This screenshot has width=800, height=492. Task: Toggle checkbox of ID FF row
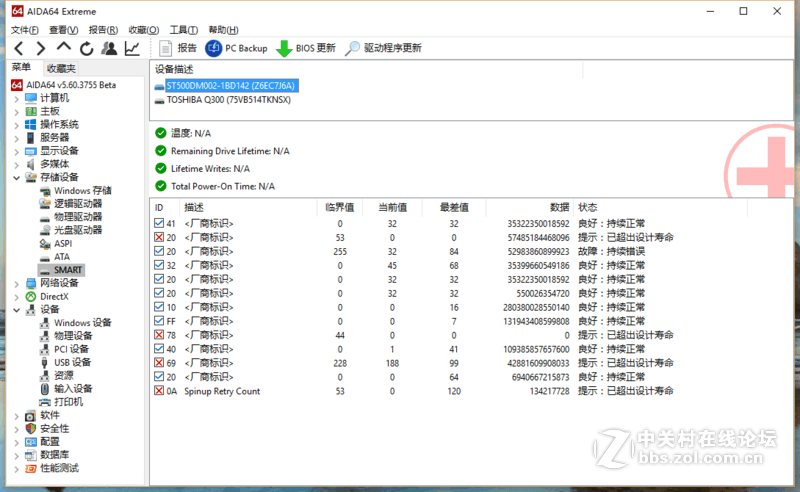click(159, 321)
